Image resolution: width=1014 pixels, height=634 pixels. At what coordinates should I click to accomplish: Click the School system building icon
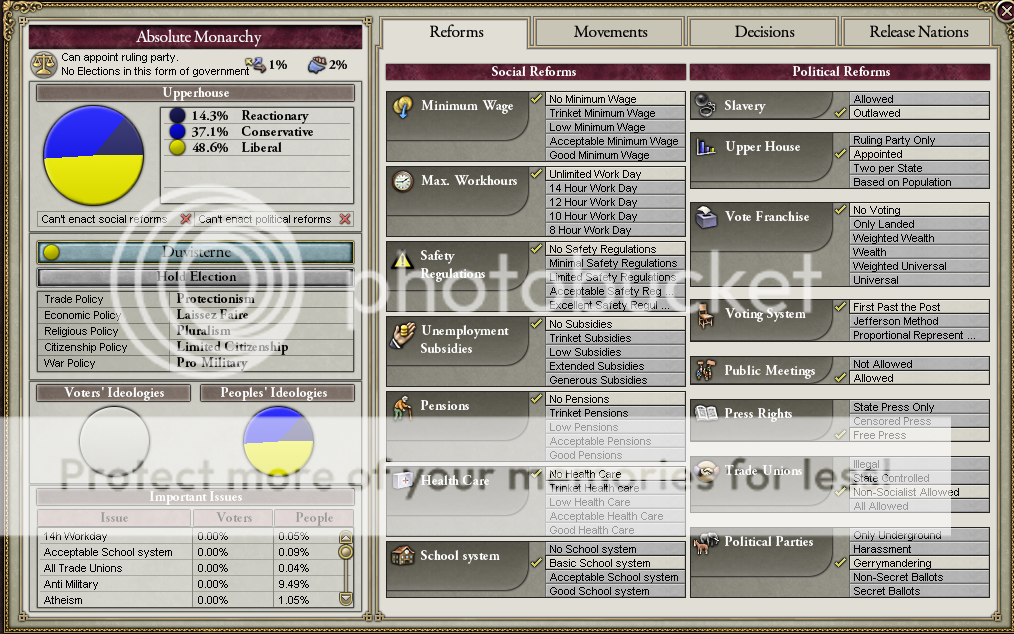pos(403,556)
